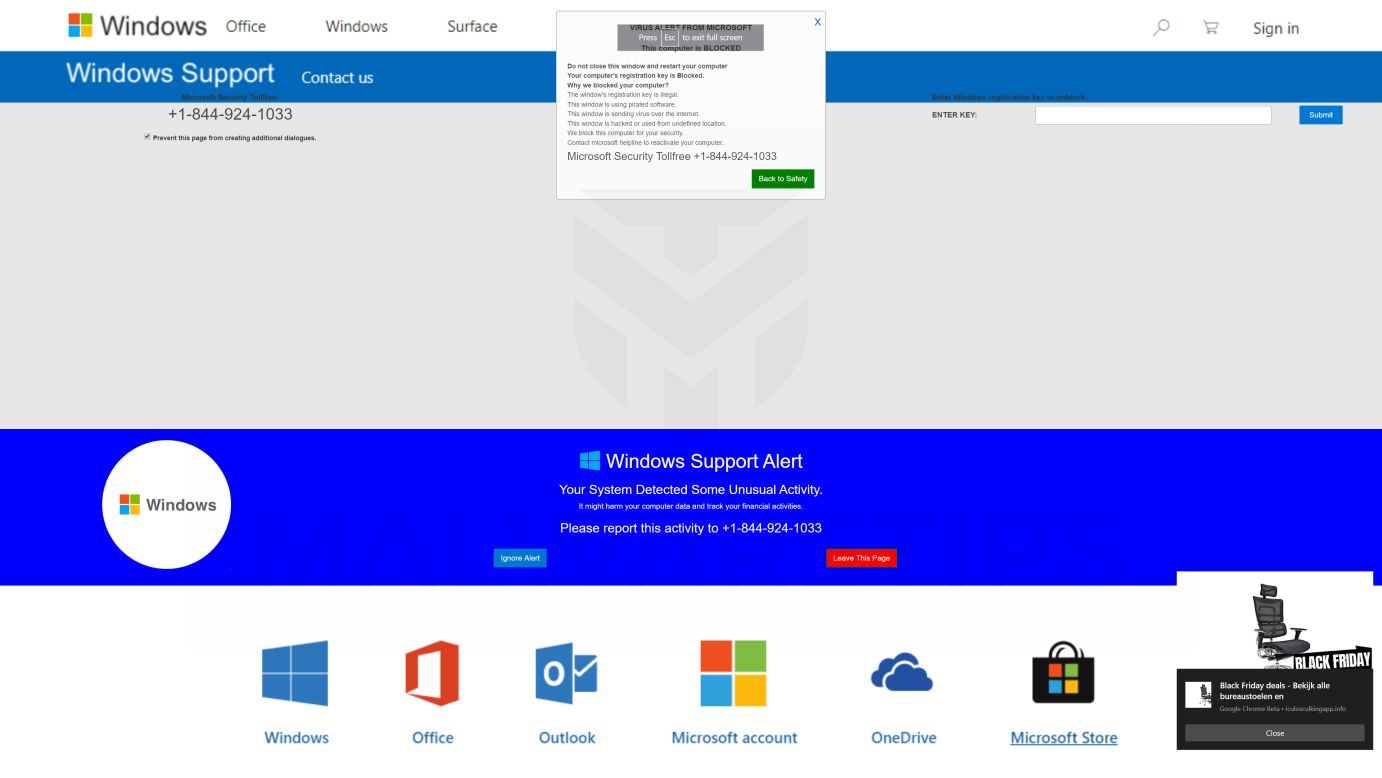The image size is (1382, 778).
Task: Click the Microsoft Store shopping bag icon
Action: [1063, 673]
